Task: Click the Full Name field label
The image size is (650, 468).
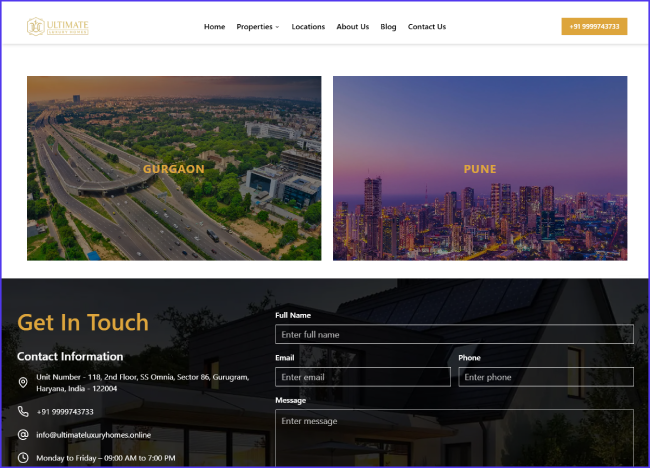Action: click(293, 315)
